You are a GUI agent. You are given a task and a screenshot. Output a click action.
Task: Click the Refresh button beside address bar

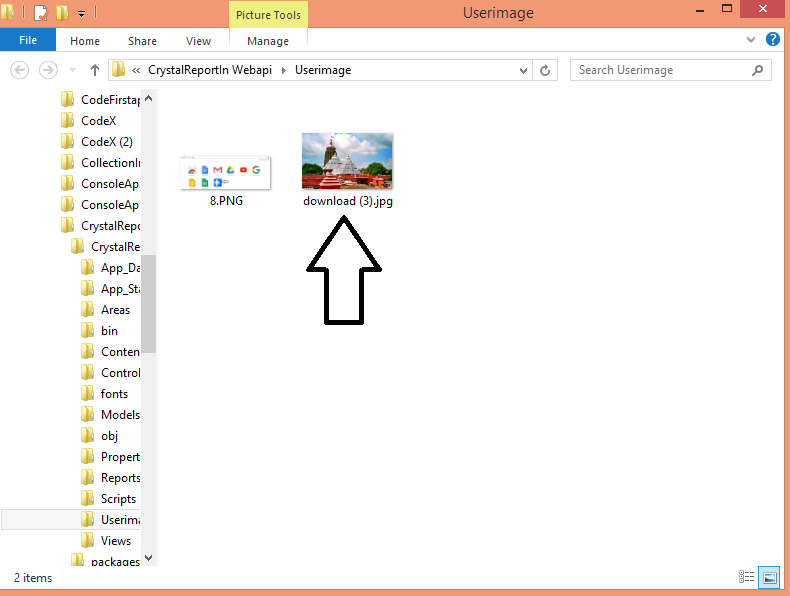(545, 70)
